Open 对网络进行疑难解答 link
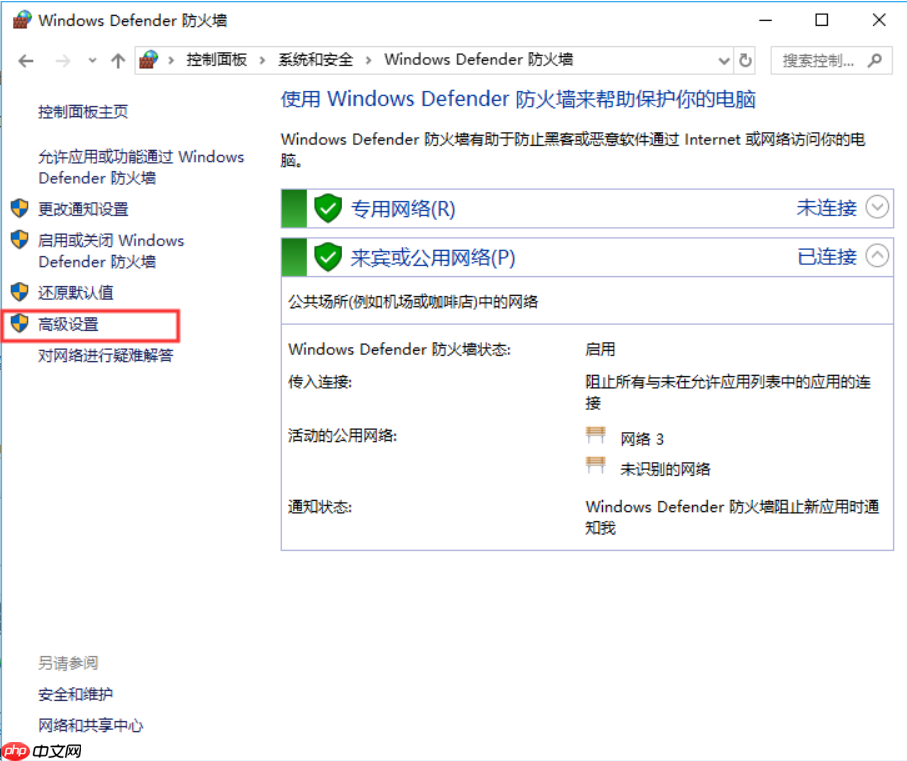The width and height of the screenshot is (907, 761). click(105, 355)
